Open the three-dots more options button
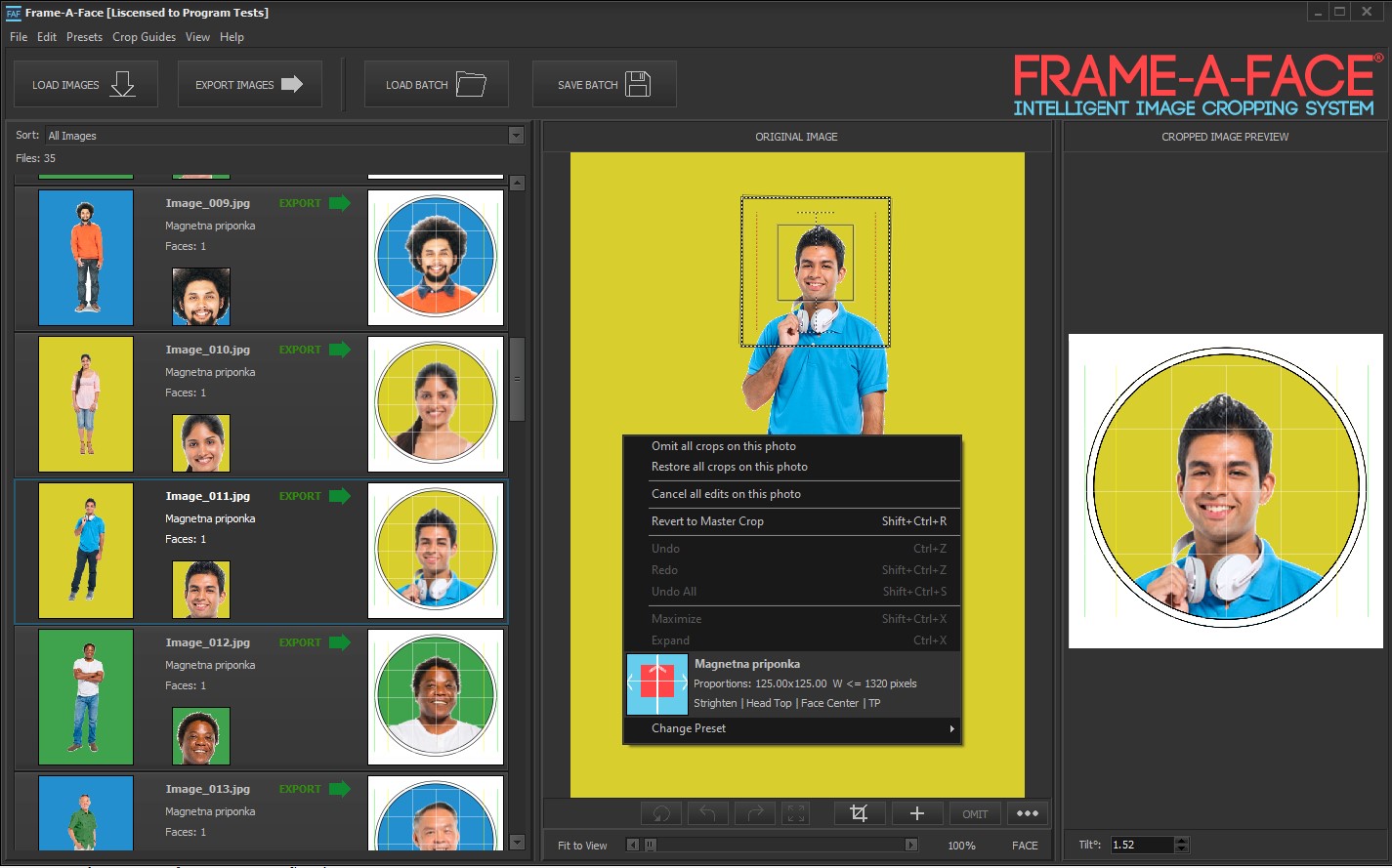This screenshot has width=1392, height=868. 1027,813
